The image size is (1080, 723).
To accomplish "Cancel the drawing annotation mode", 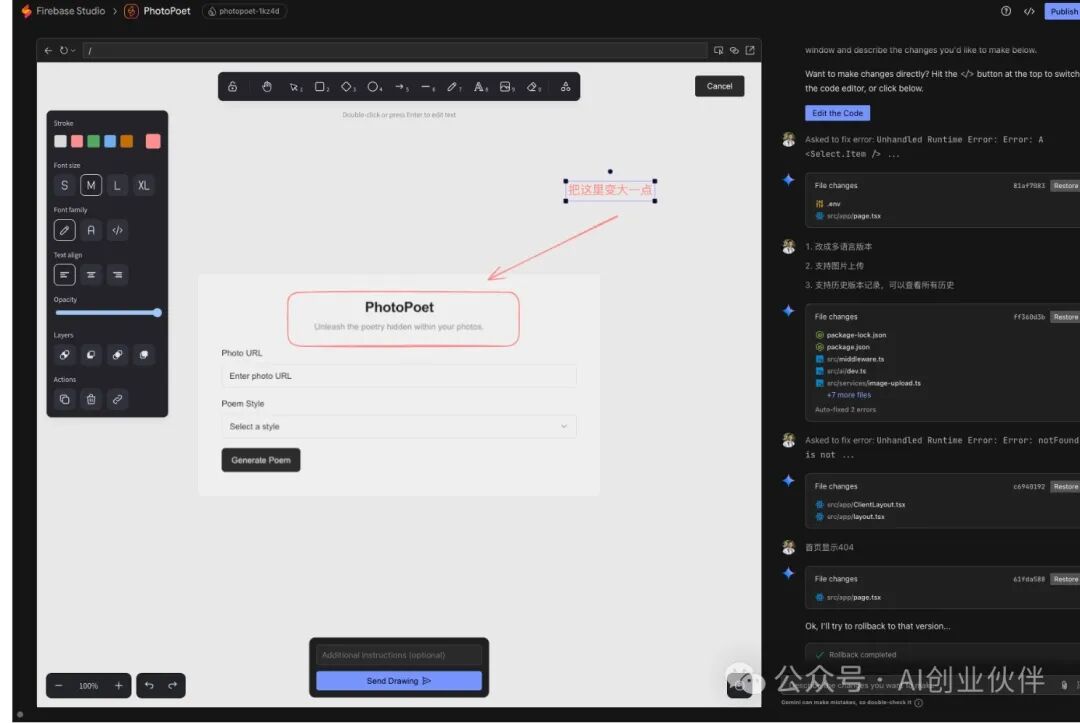I will [719, 86].
